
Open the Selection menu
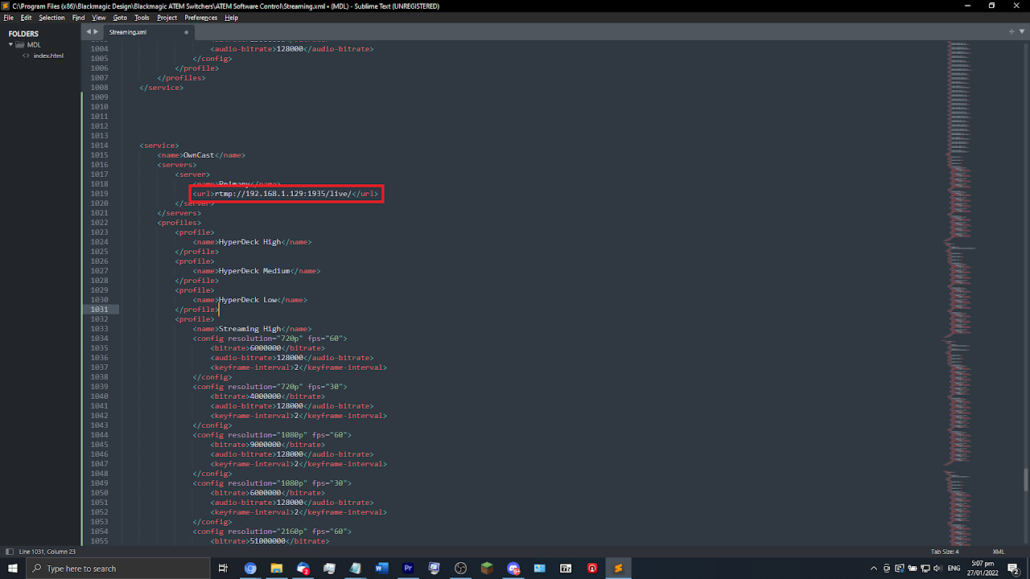coord(51,18)
